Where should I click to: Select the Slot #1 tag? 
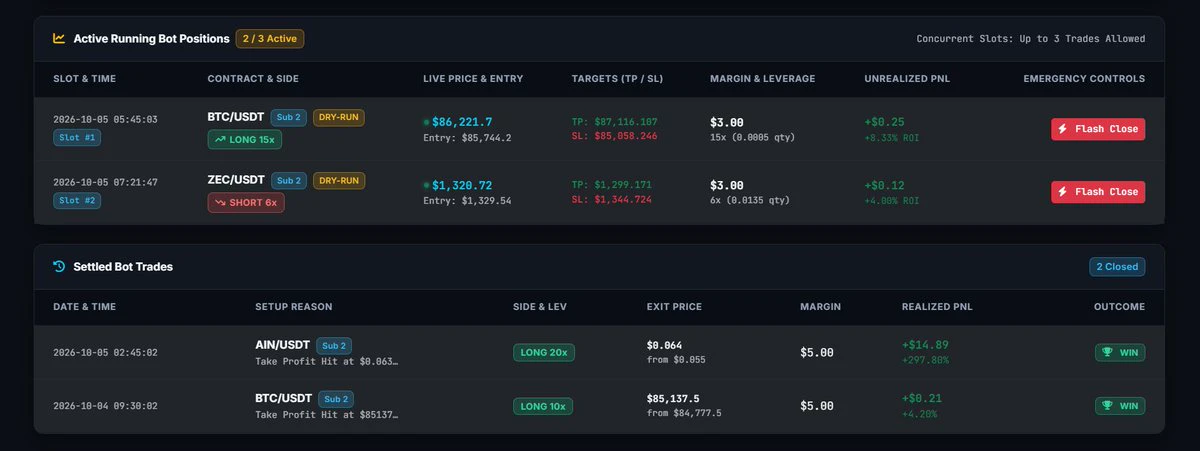(x=77, y=137)
